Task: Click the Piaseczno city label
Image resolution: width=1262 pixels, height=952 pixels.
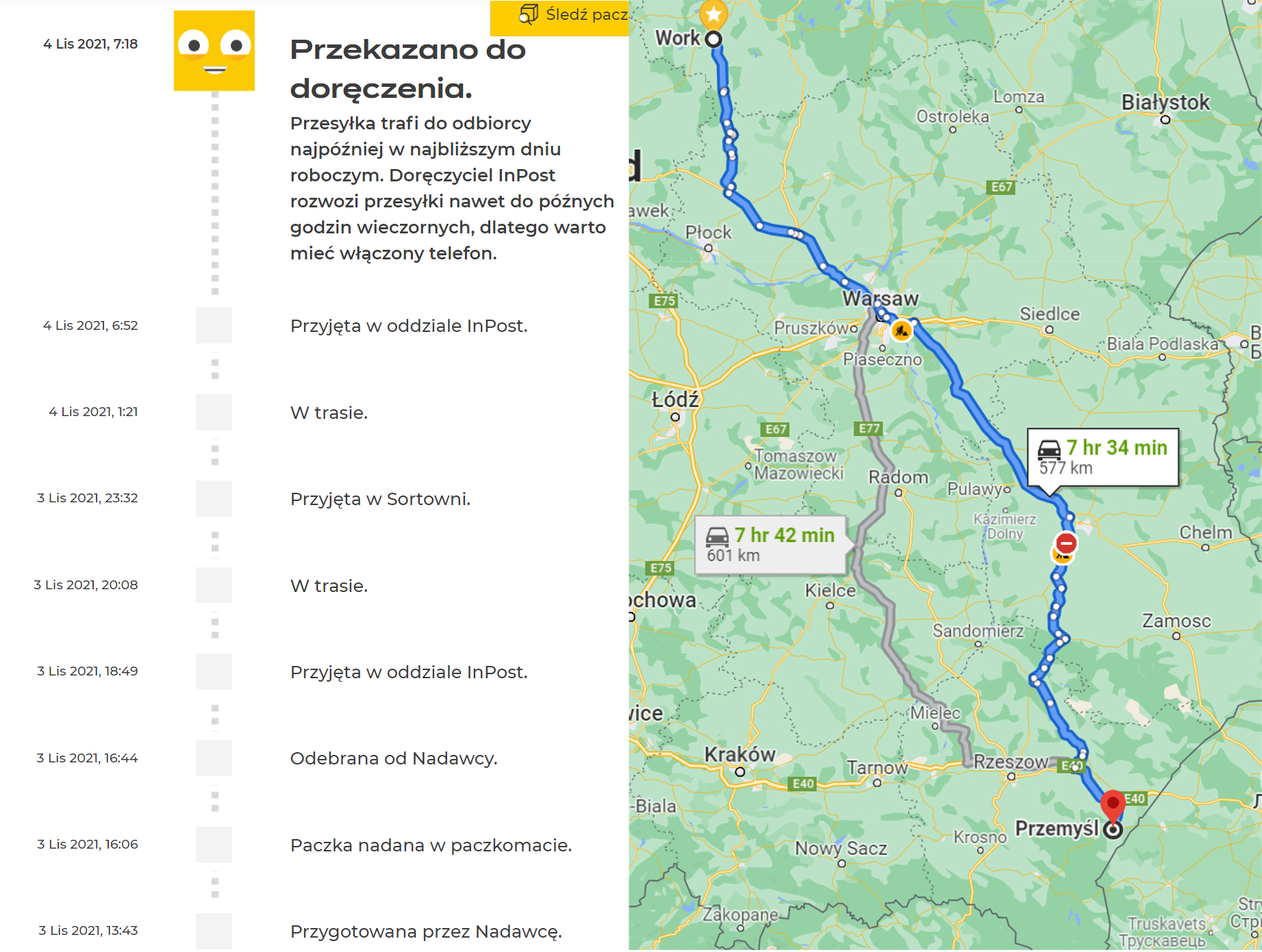Action: click(x=883, y=359)
